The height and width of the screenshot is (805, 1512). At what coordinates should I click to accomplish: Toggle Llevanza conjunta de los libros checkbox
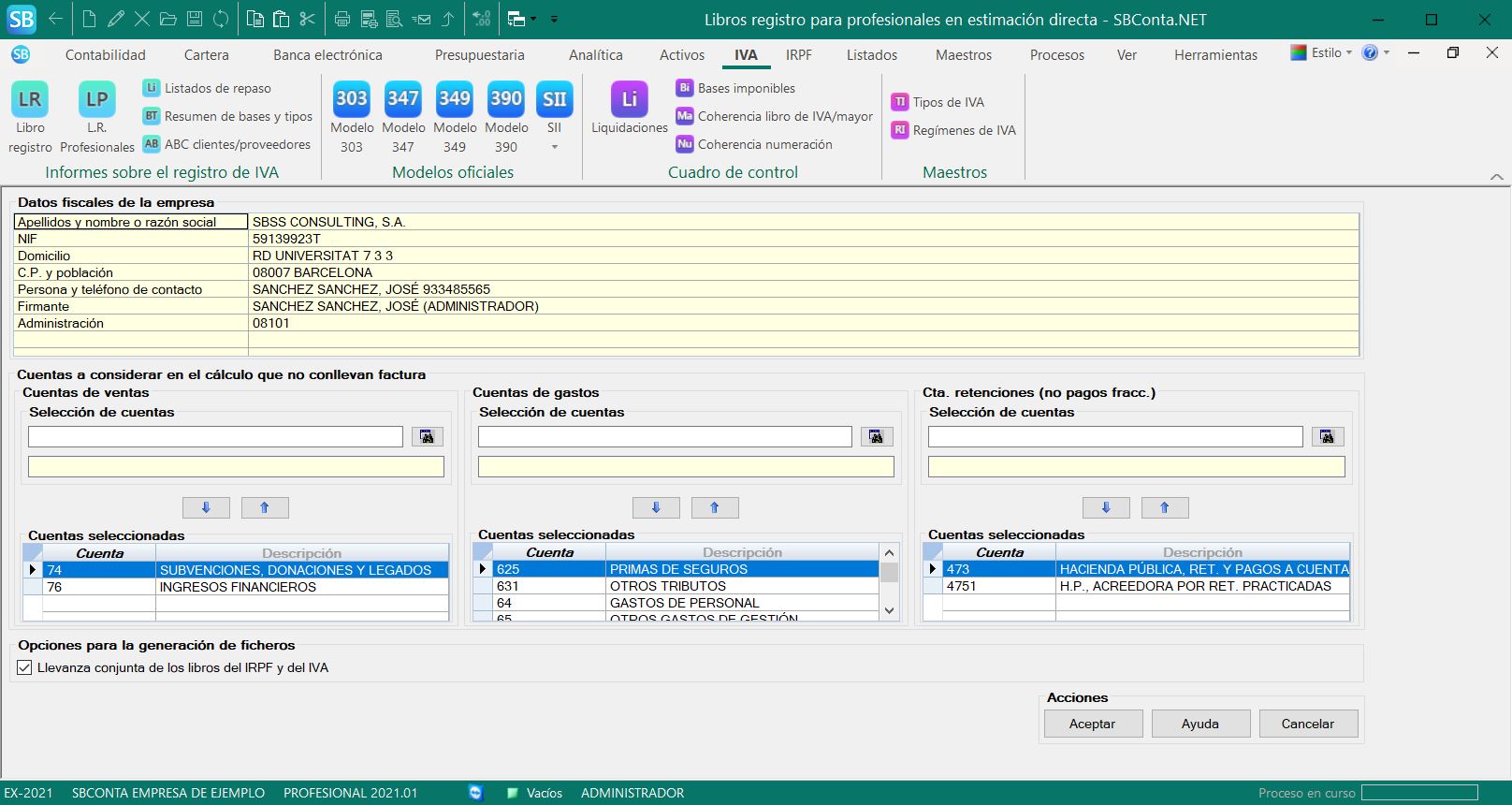coord(25,668)
